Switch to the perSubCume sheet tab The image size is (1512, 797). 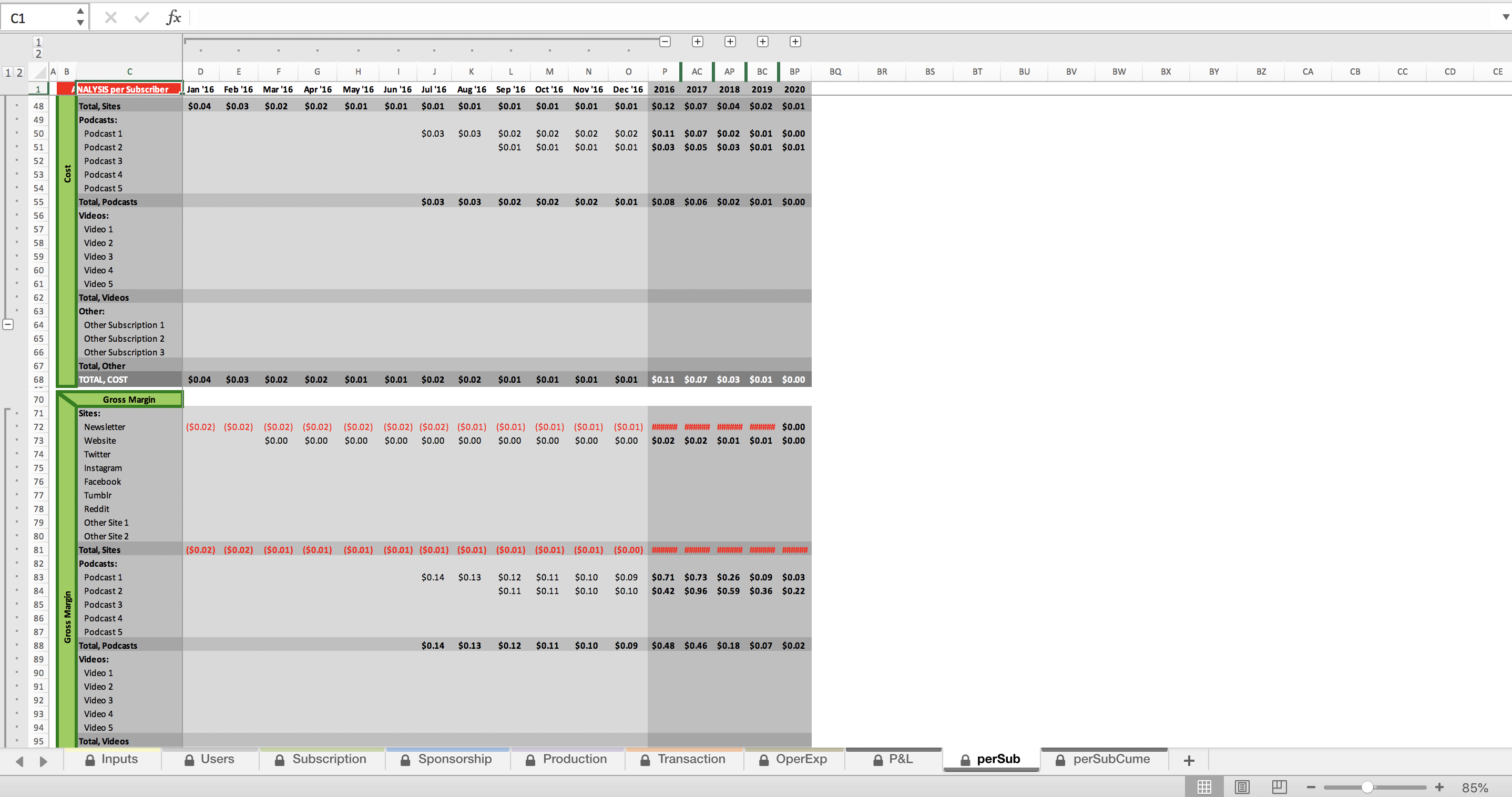(x=1104, y=759)
